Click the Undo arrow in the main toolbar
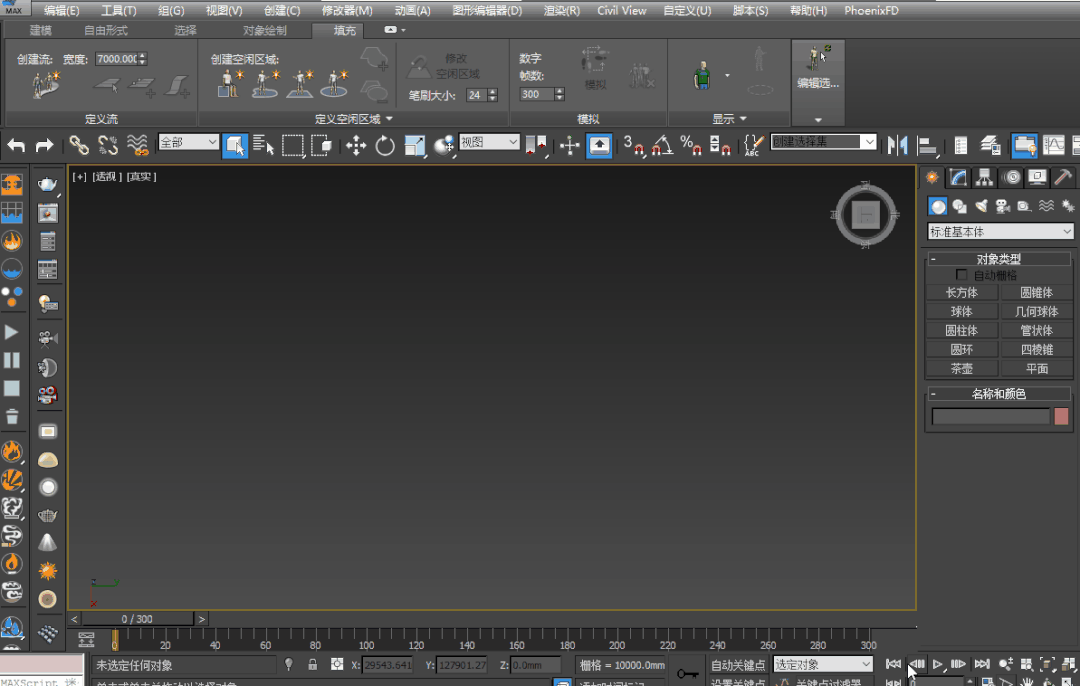 17,146
